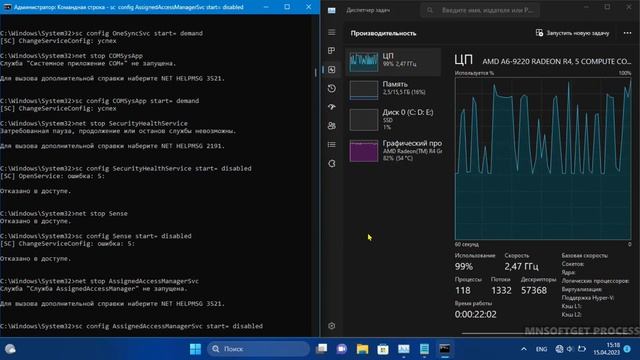Click Run new task button

[x=572, y=33]
